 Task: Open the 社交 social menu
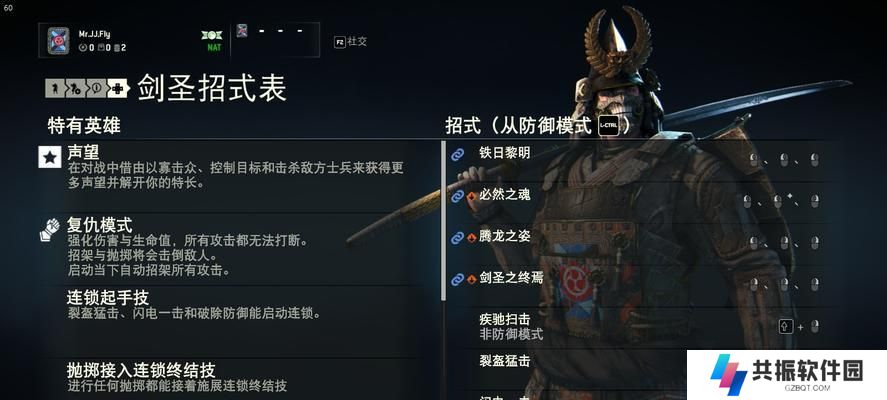351,42
